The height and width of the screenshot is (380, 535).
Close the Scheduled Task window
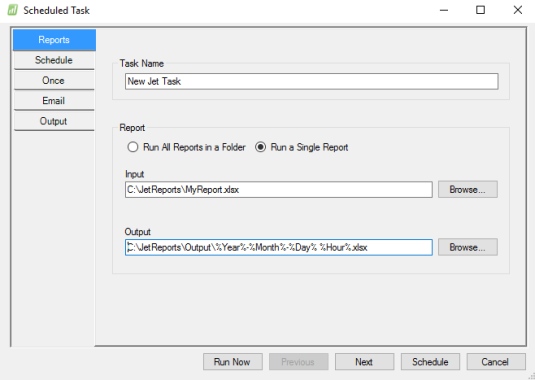(x=518, y=10)
